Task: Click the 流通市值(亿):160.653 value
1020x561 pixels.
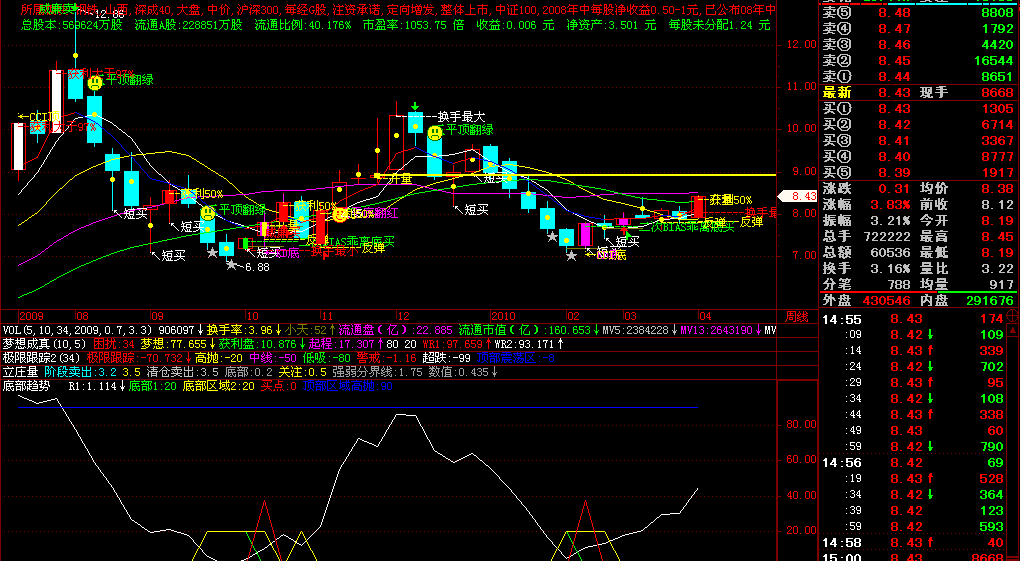Action: pyautogui.click(x=525, y=330)
